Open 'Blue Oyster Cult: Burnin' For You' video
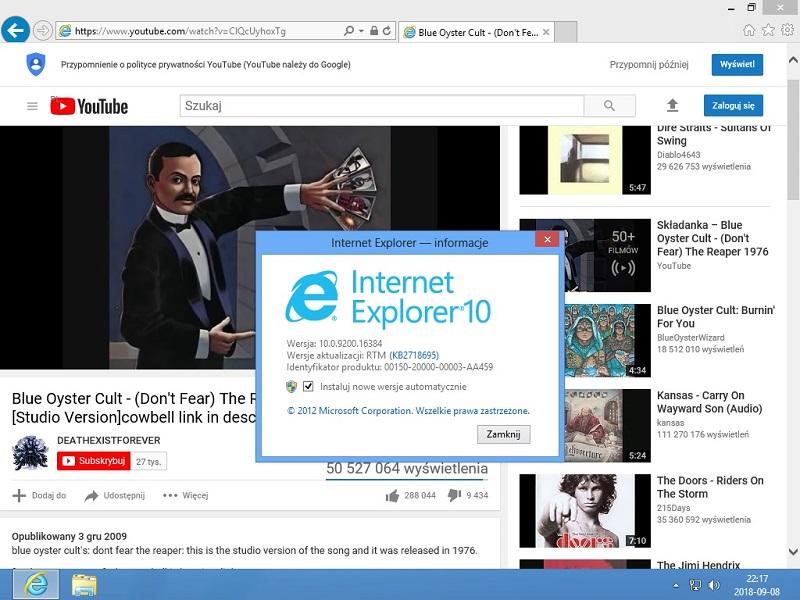 (716, 317)
